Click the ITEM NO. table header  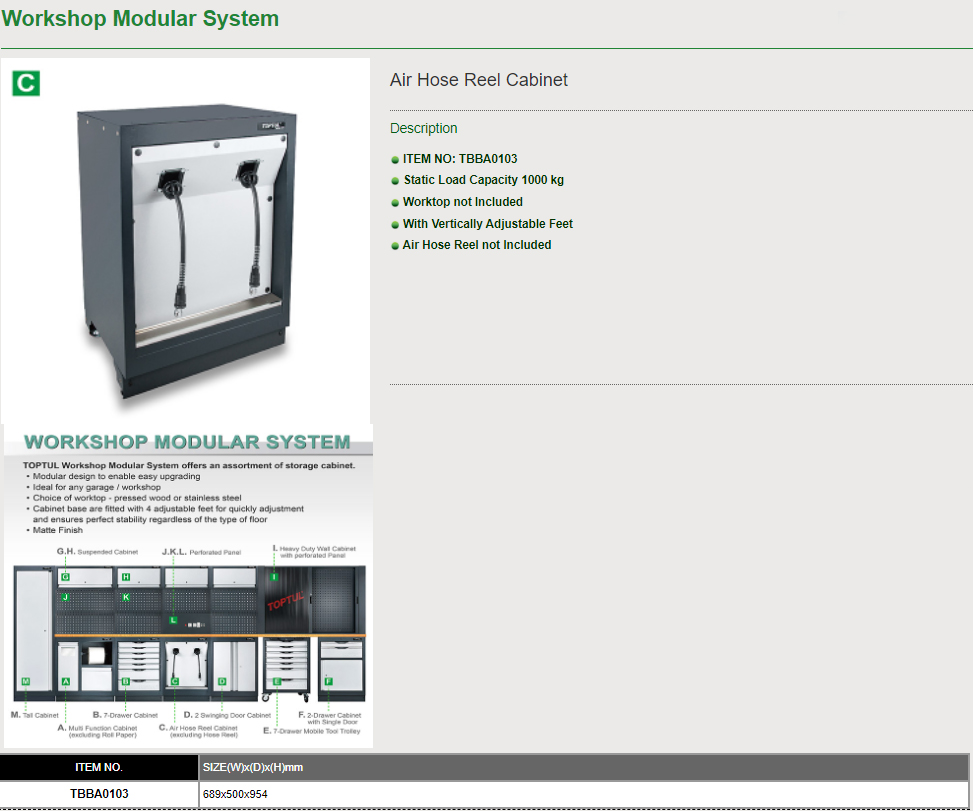(x=99, y=768)
